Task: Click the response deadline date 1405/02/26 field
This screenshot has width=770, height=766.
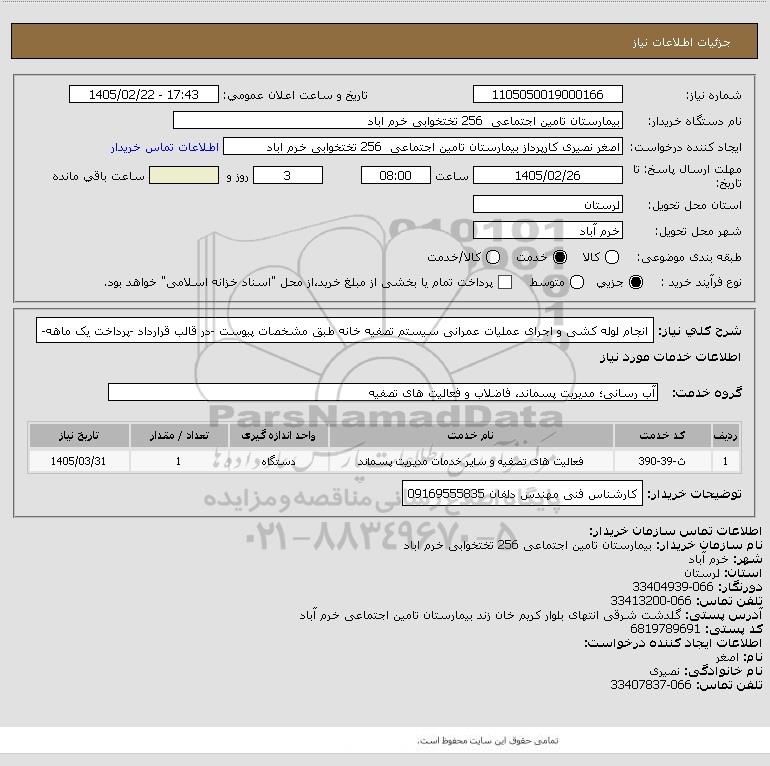Action: [x=548, y=175]
